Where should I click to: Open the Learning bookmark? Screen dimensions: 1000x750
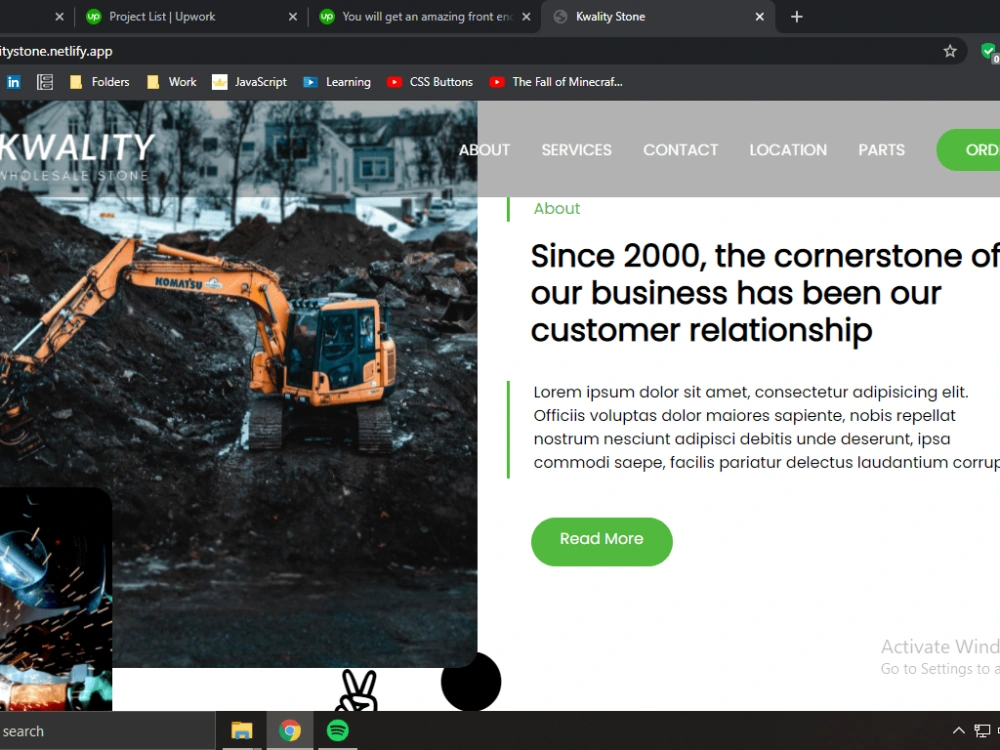(x=337, y=82)
